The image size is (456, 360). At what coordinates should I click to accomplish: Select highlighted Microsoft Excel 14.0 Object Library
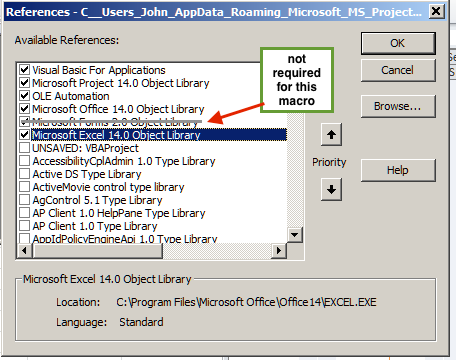coord(159,135)
